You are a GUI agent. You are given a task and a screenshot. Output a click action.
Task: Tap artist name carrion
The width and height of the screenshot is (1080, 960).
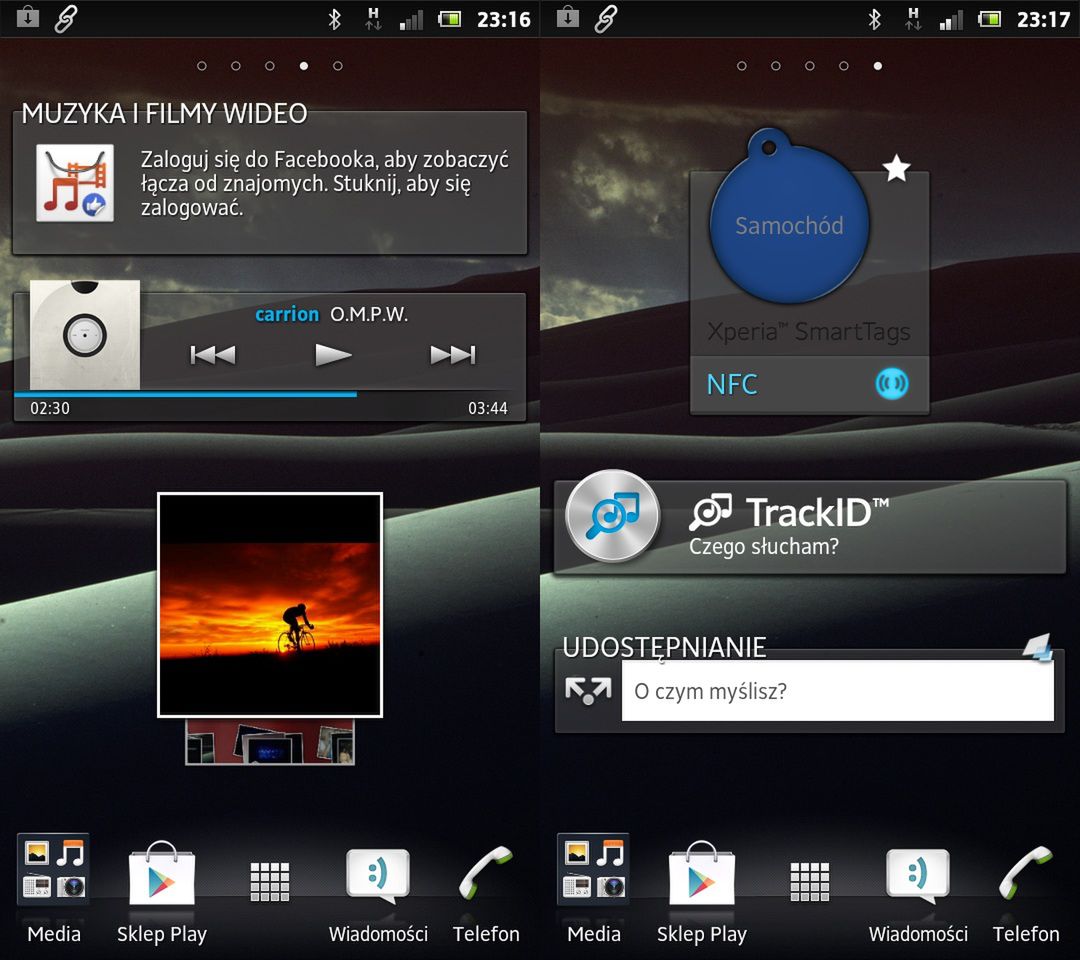(x=287, y=315)
